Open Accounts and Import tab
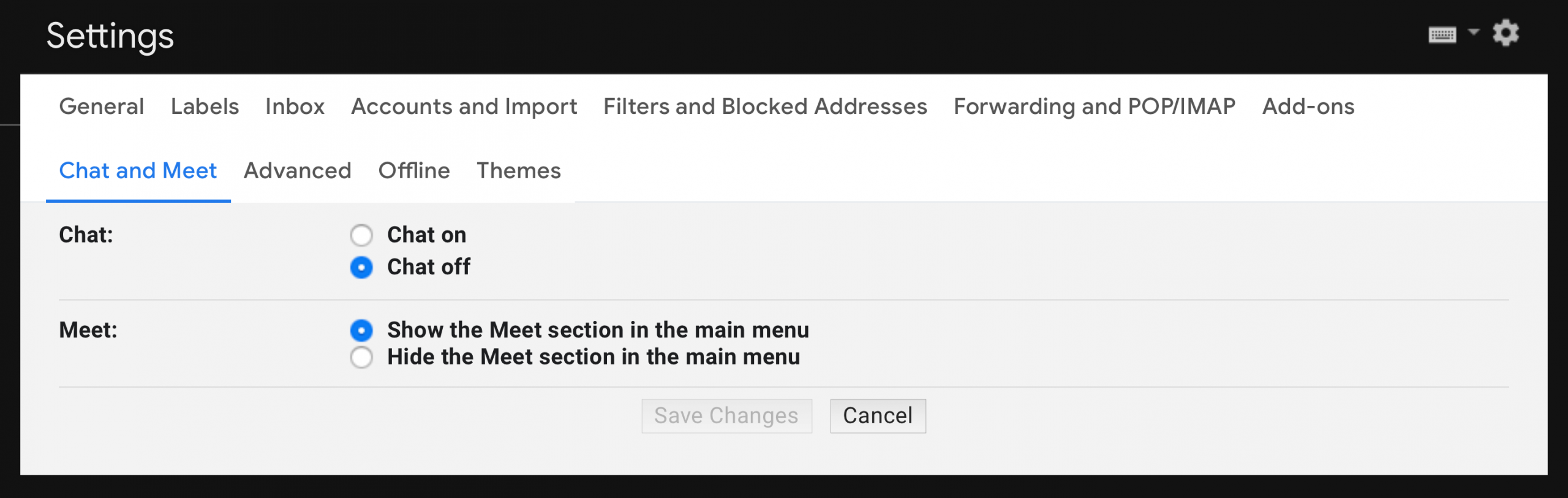This screenshot has height=498, width=1568. [x=464, y=107]
